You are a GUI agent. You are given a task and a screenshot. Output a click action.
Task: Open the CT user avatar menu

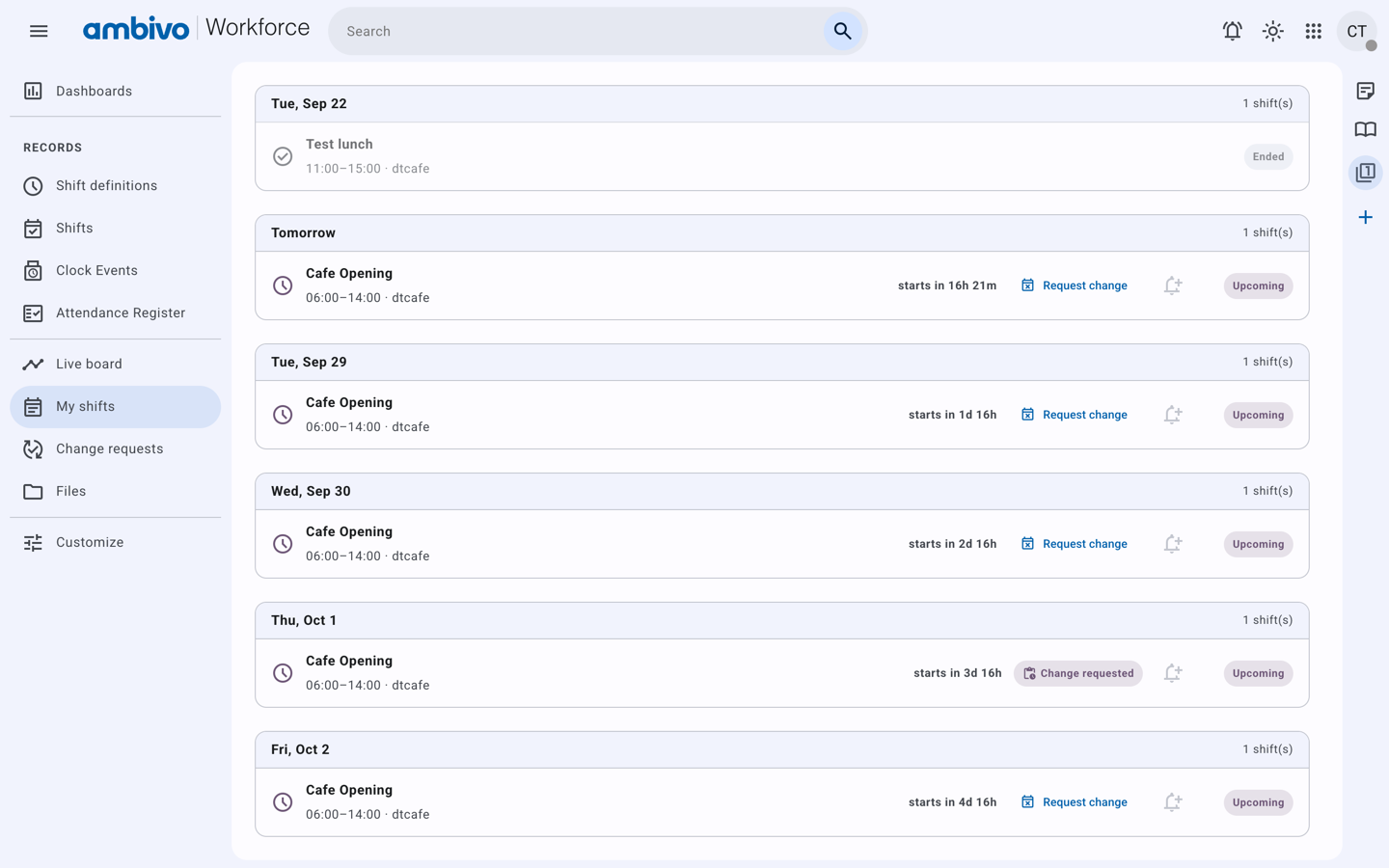click(x=1356, y=31)
